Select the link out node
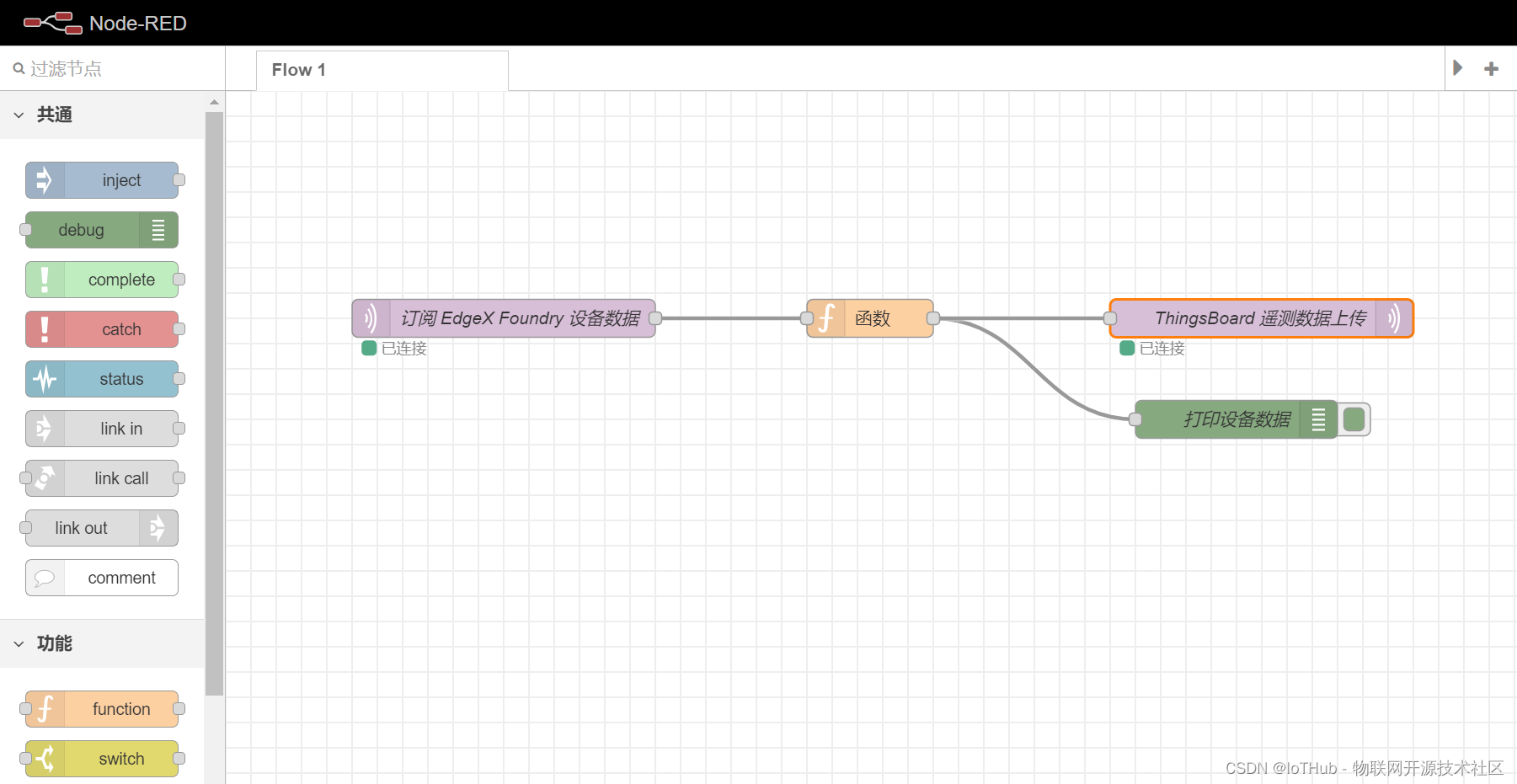 pyautogui.click(x=102, y=528)
